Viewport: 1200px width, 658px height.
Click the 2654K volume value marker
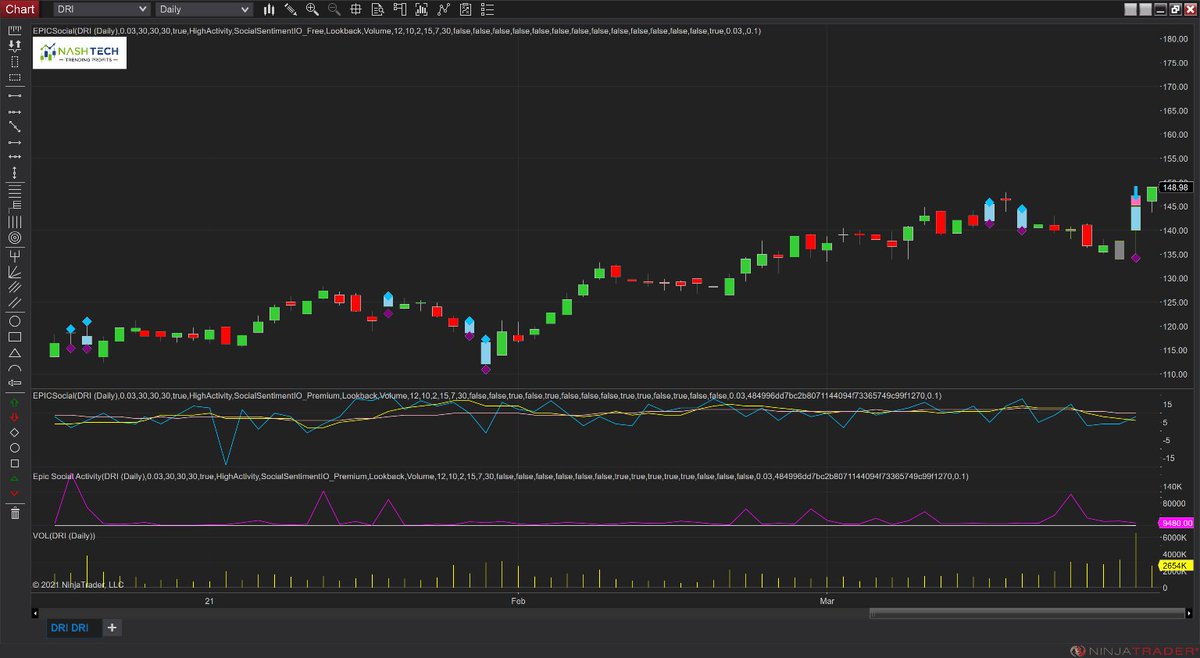coord(1174,567)
